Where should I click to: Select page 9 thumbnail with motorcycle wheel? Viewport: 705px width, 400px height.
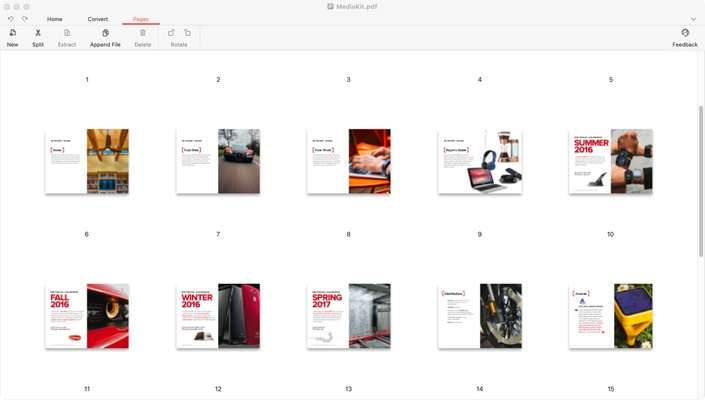tap(480, 316)
